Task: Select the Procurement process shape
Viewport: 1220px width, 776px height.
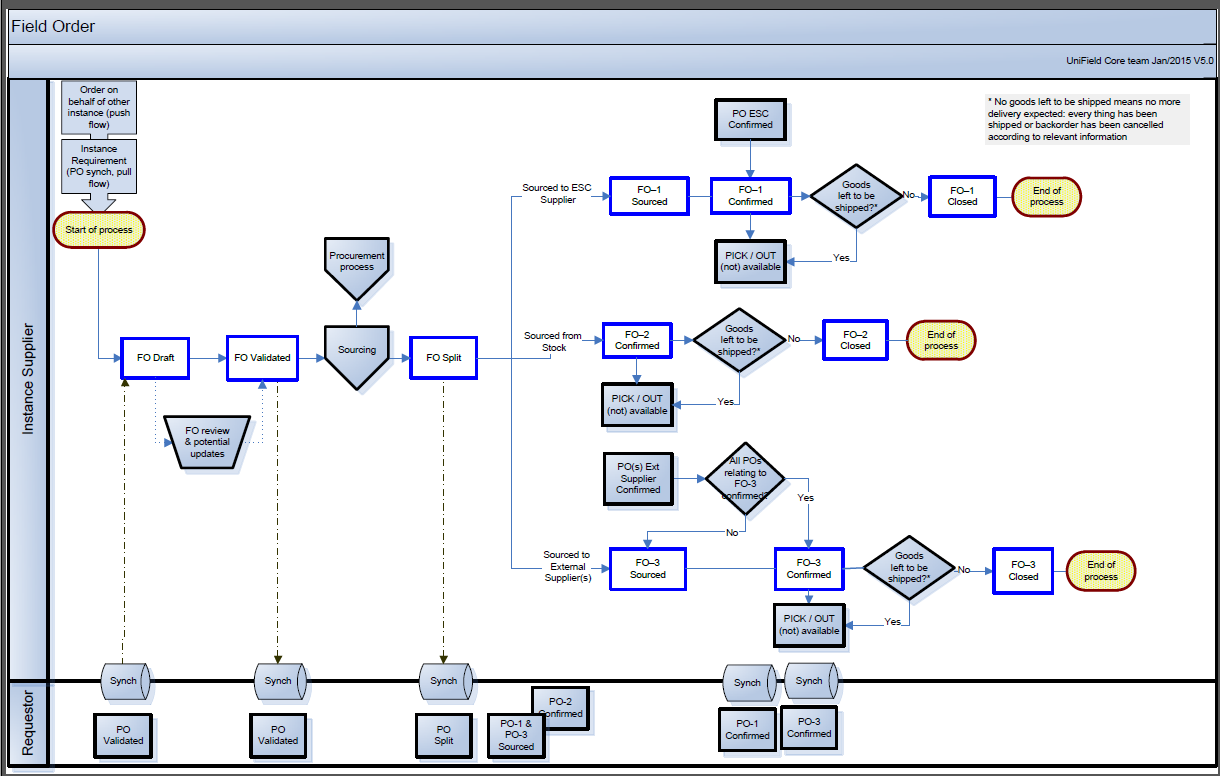Action: [x=357, y=268]
